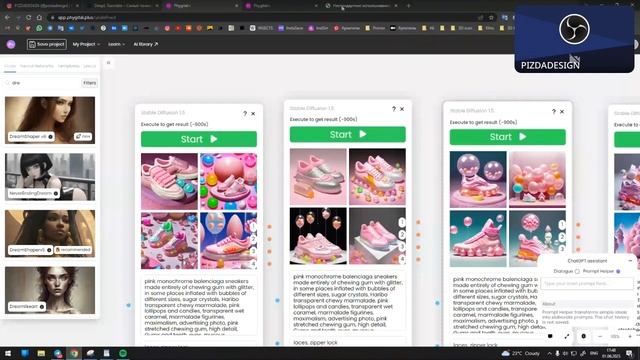The image size is (640, 360).
Task: Click the info icon beside DreamlikeArt
Action: coord(42,307)
